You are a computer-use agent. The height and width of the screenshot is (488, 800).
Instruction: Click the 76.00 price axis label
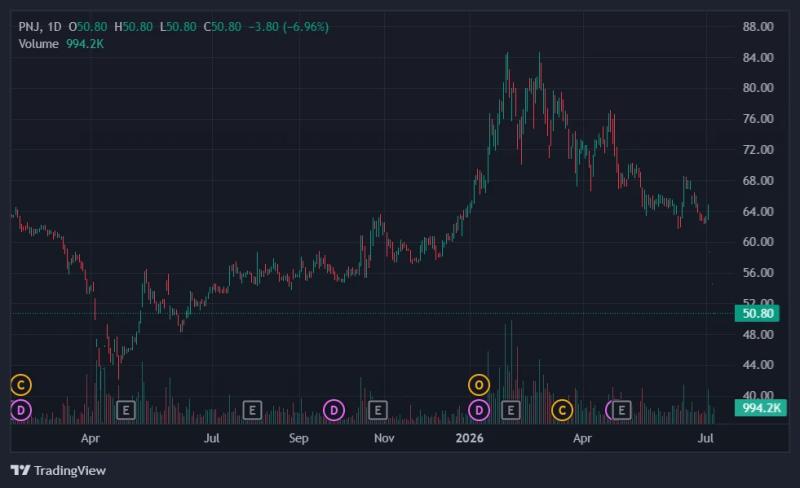click(758, 118)
